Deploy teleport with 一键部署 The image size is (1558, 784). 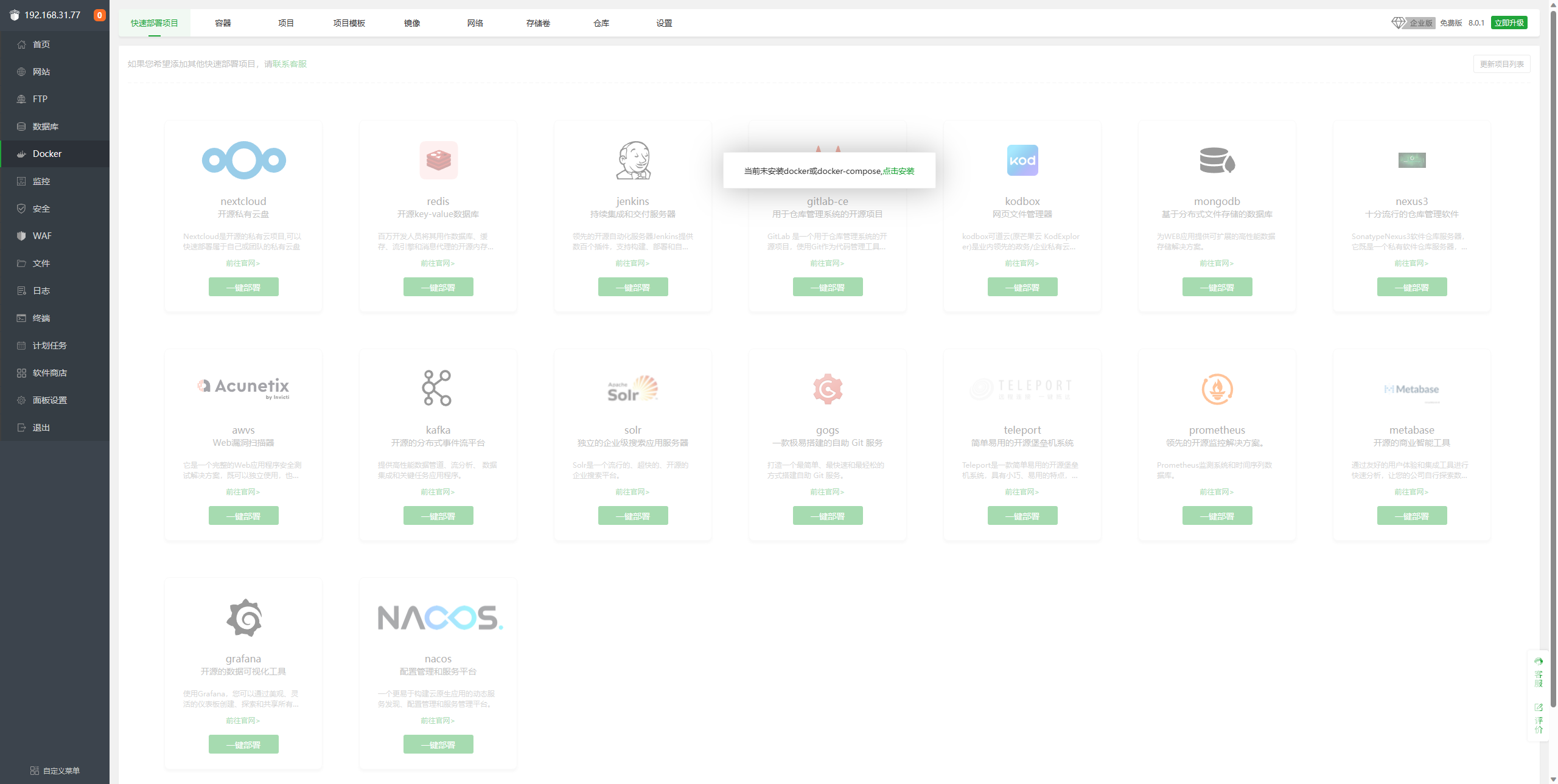pos(1022,516)
